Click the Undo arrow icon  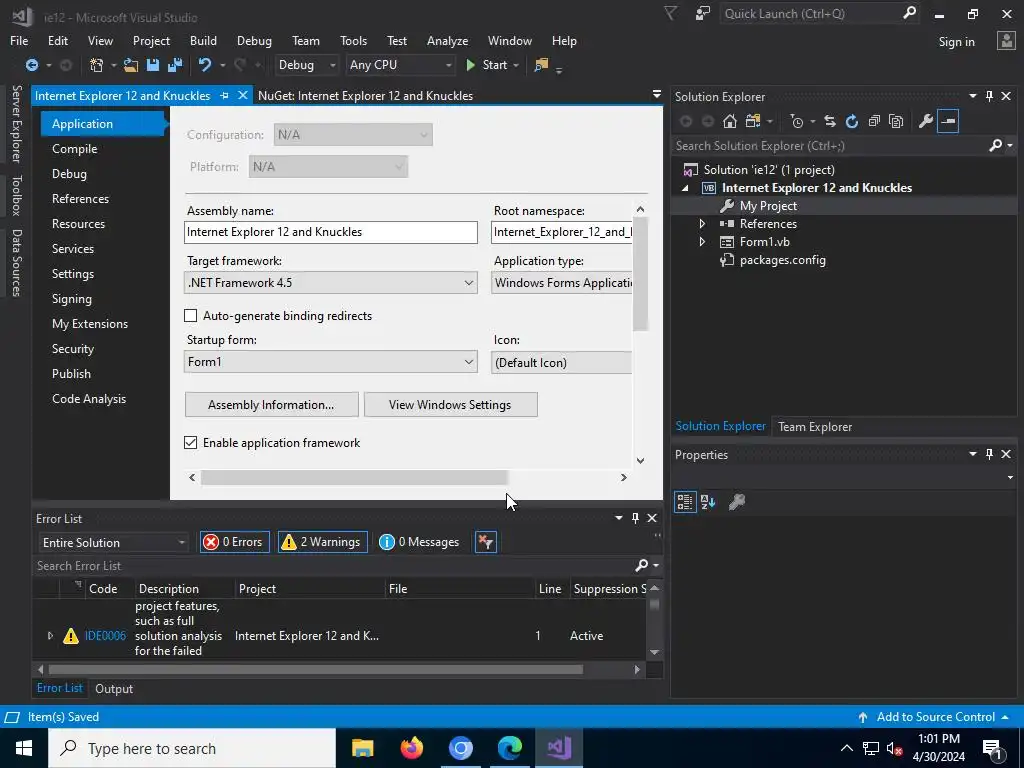click(x=205, y=65)
